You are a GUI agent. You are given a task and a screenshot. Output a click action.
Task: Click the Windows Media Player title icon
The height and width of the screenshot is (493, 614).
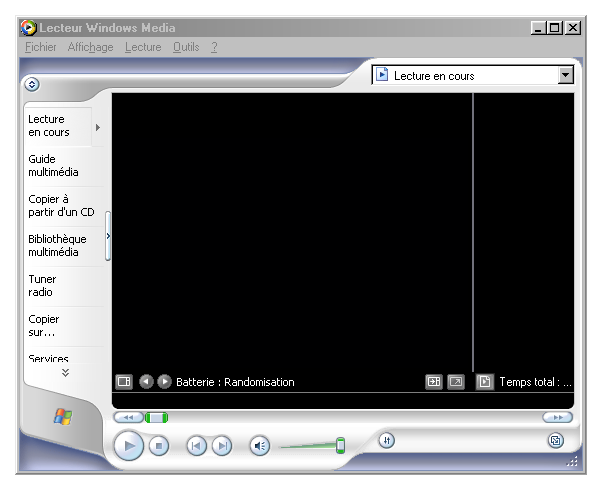click(29, 27)
